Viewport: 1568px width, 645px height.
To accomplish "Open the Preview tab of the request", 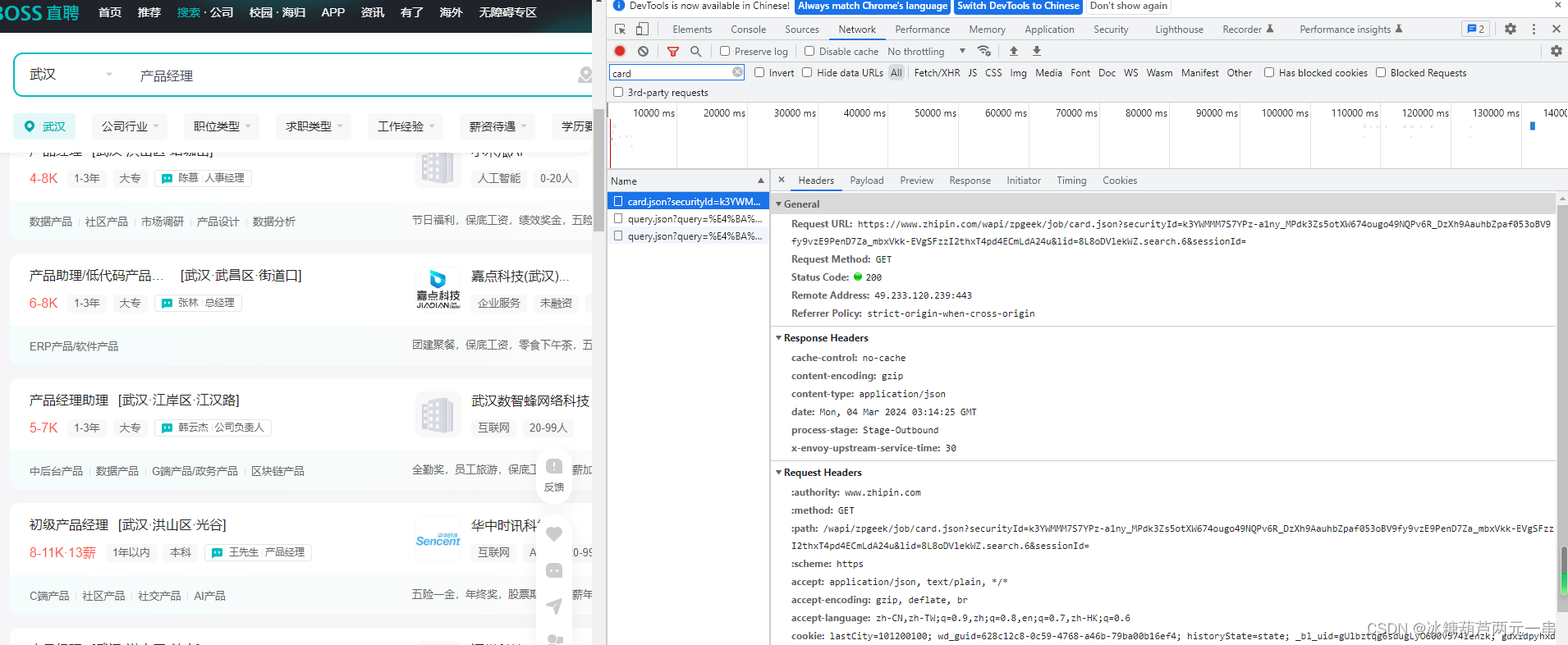I will [916, 180].
